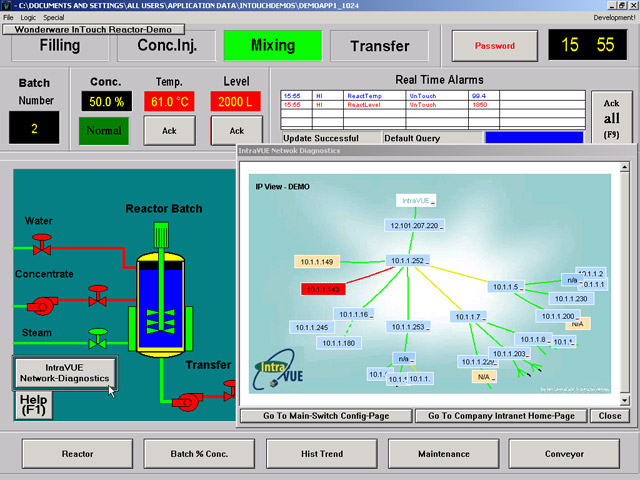Select the 10.1.1.149 network node
This screenshot has width=640, height=480.
pyautogui.click(x=317, y=262)
